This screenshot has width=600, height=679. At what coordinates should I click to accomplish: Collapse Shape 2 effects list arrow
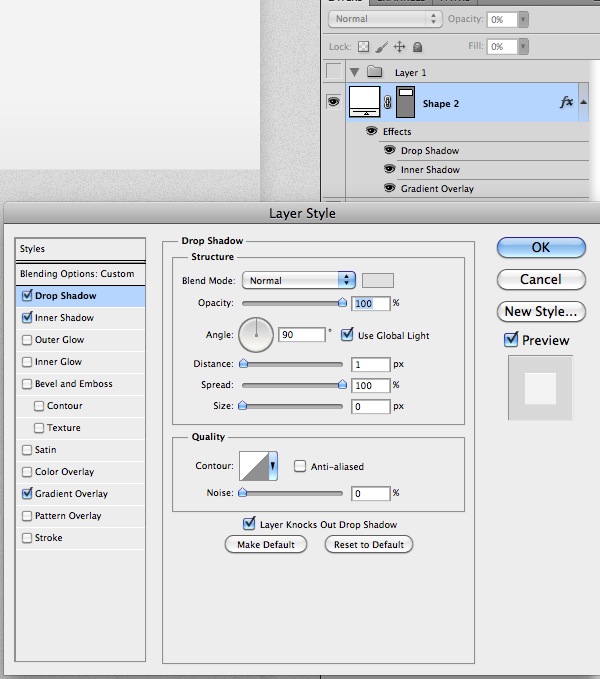click(583, 102)
